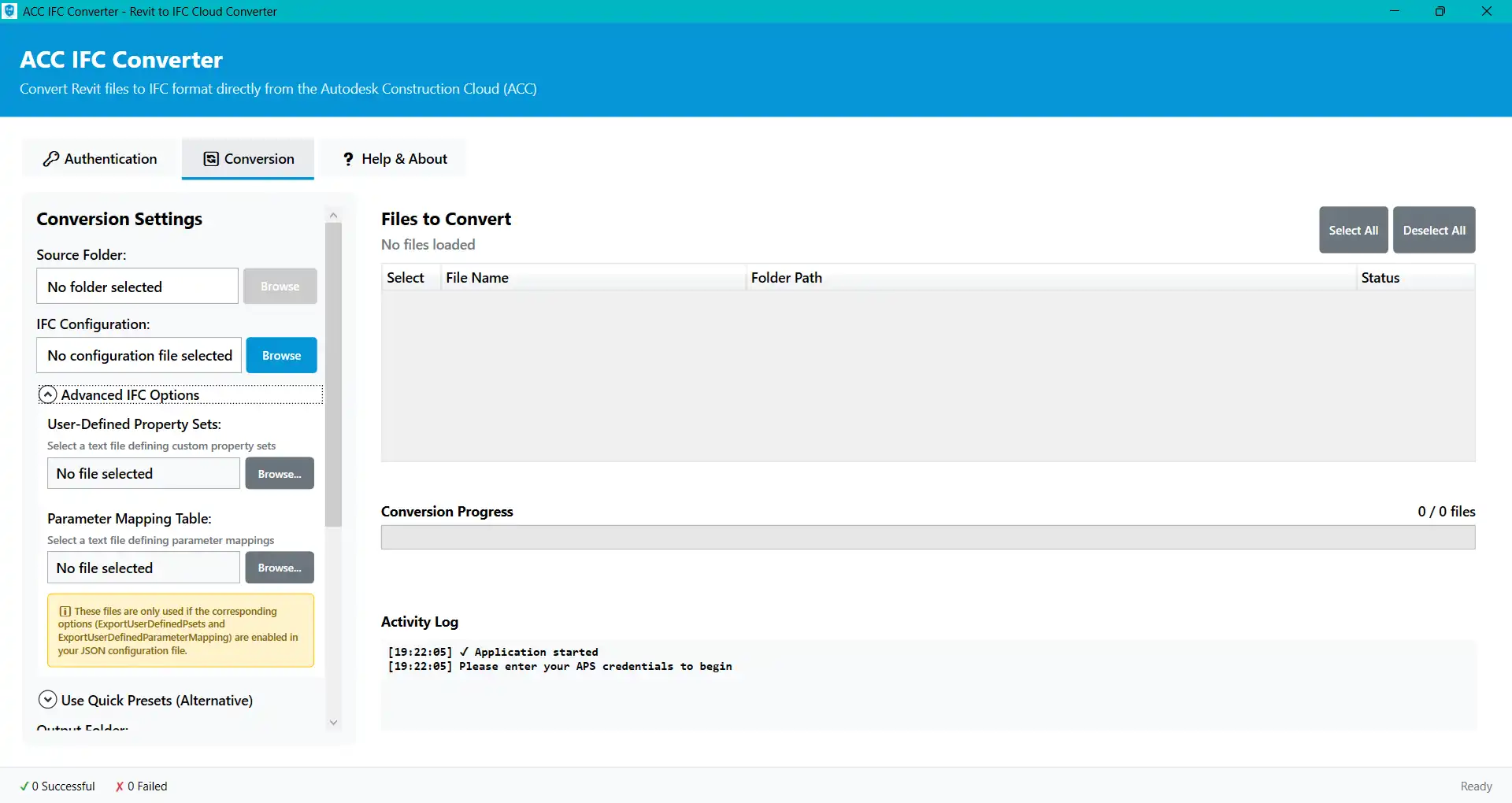The width and height of the screenshot is (1512, 803).
Task: Click the app shield icon in title bar
Action: pos(9,11)
